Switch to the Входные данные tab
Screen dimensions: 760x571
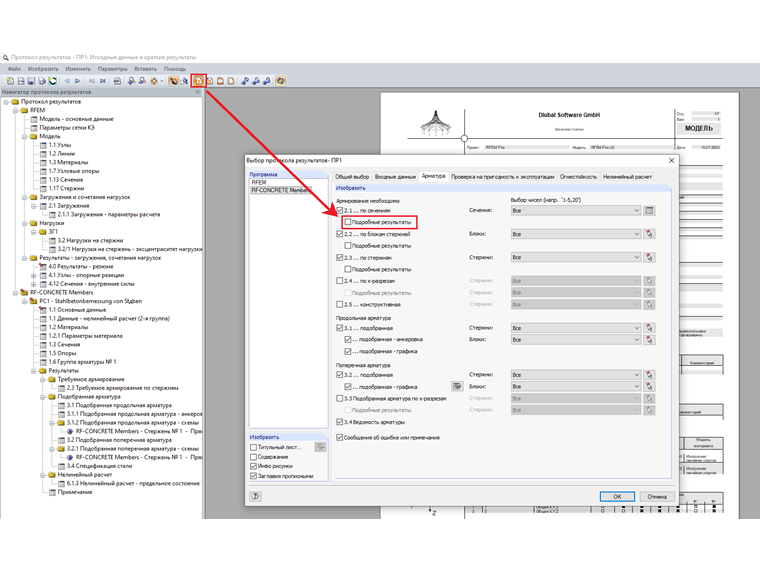tap(395, 177)
